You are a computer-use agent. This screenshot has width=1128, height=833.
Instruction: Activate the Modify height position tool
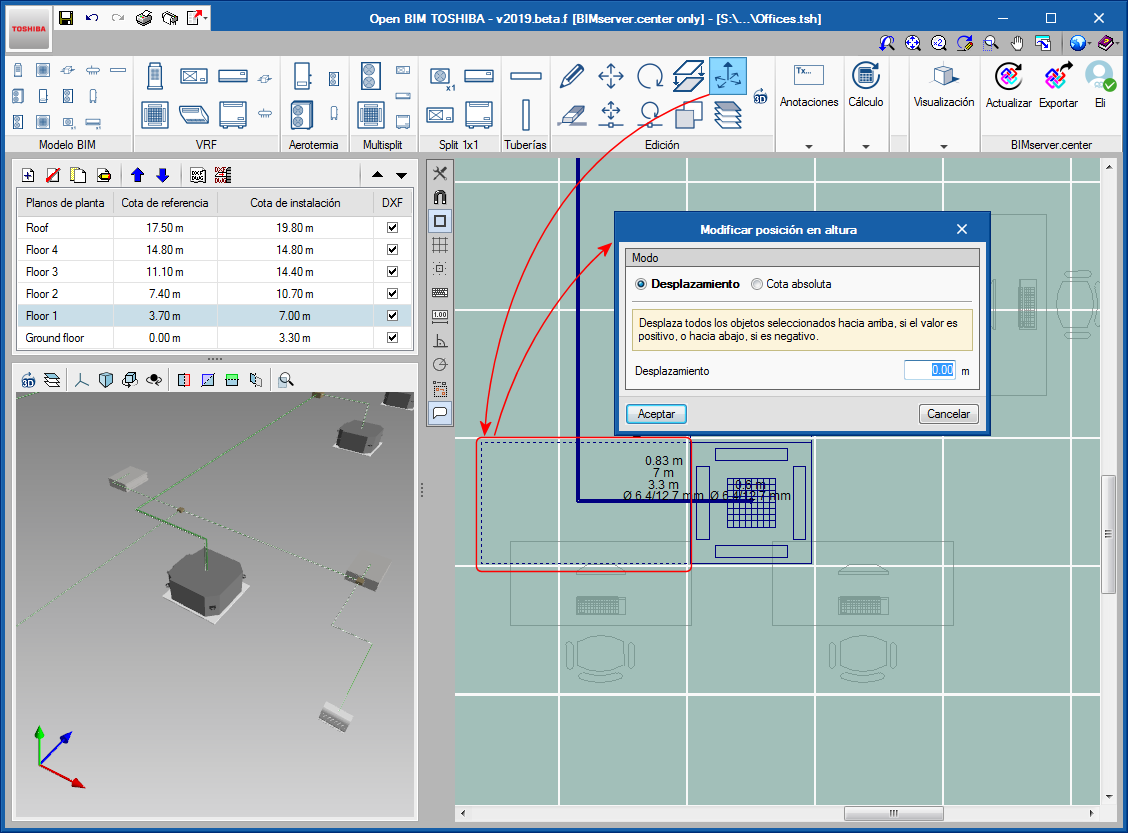728,76
